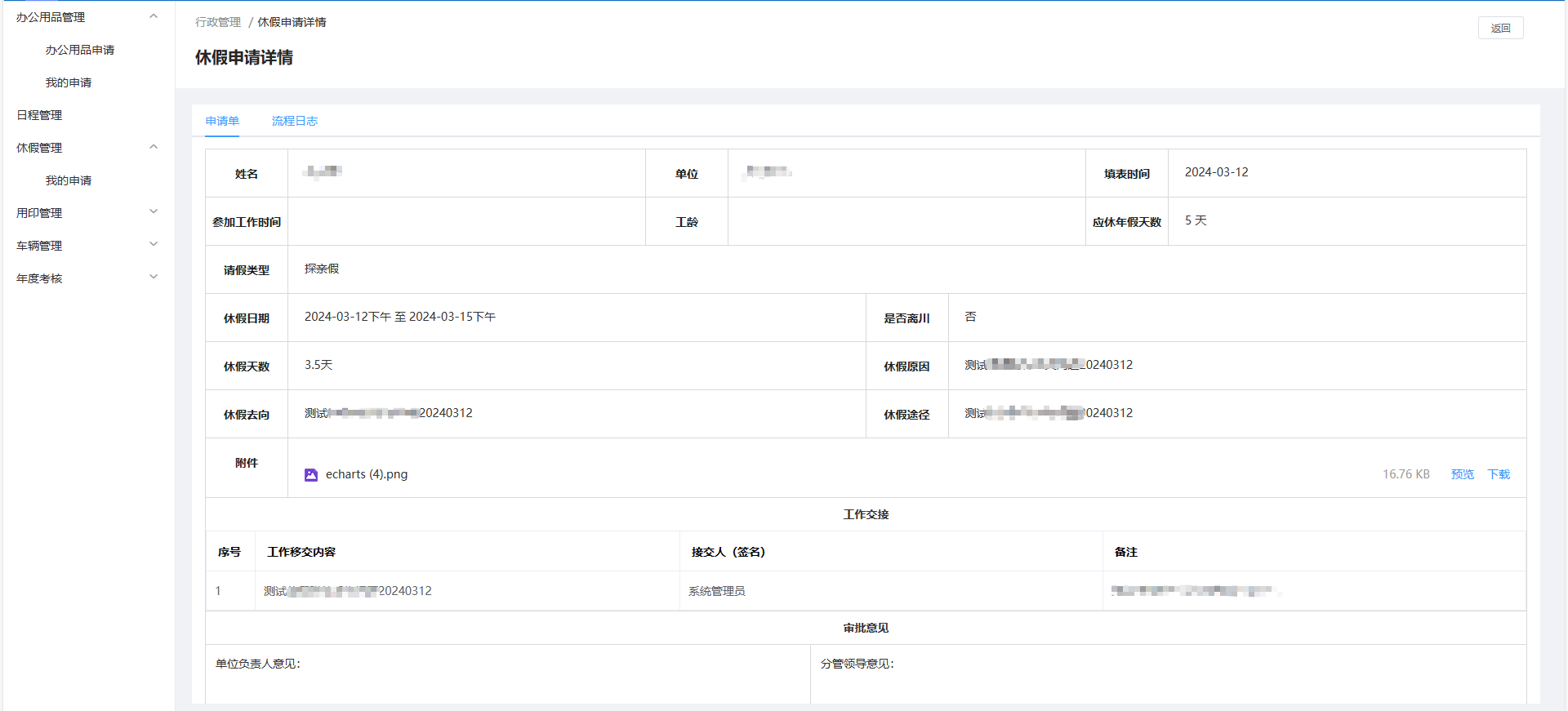Expand the 年度考核 menu chevron
Image resolution: width=1568 pixels, height=711 pixels.
click(154, 278)
